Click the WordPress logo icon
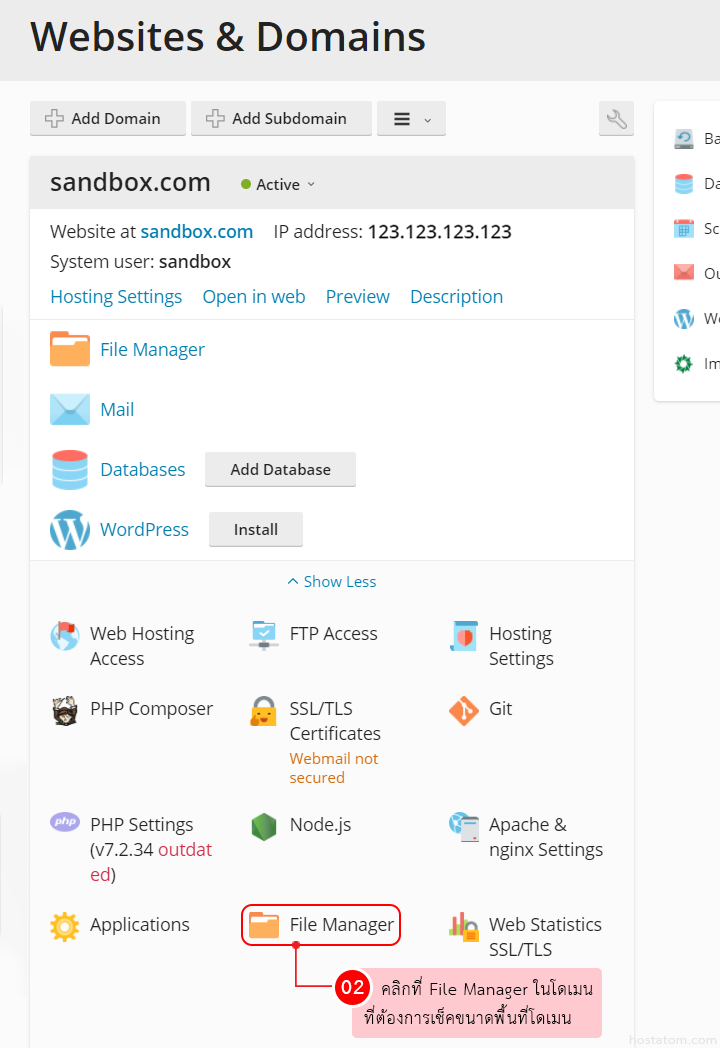720x1048 pixels. (x=70, y=530)
